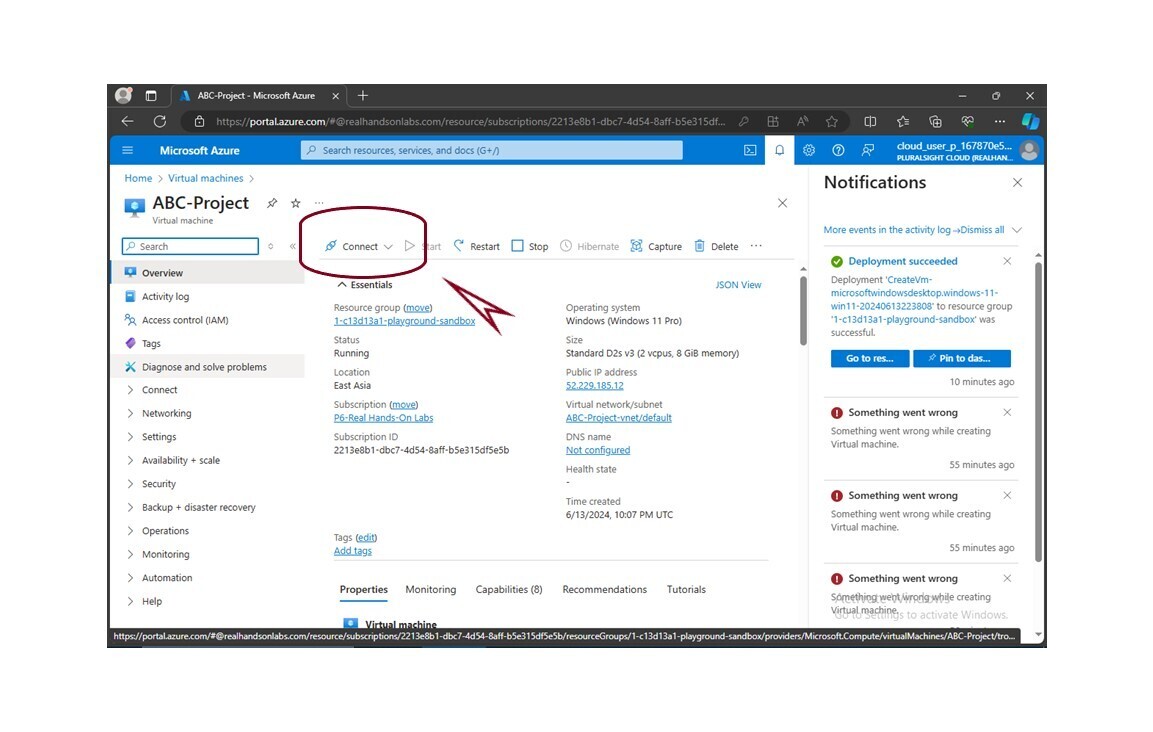Open the portal settings gear
The width and height of the screenshot is (1153, 732).
coord(809,150)
